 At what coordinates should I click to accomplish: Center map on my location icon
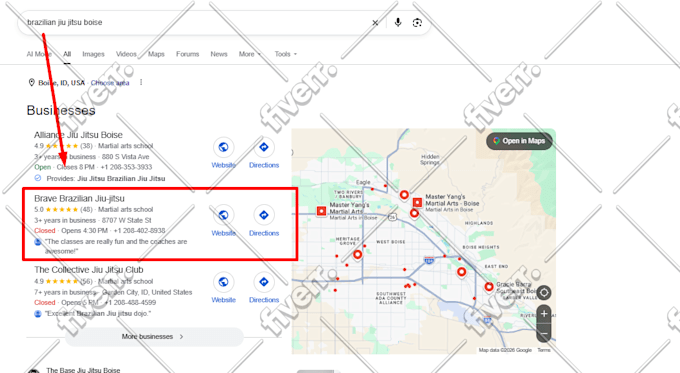[544, 293]
